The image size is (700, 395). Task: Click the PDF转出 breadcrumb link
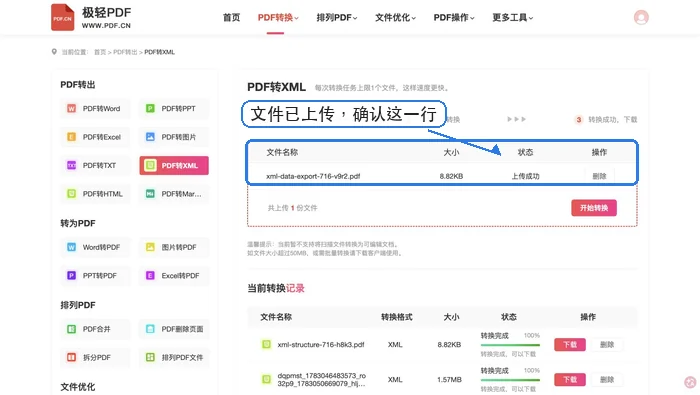coord(125,52)
